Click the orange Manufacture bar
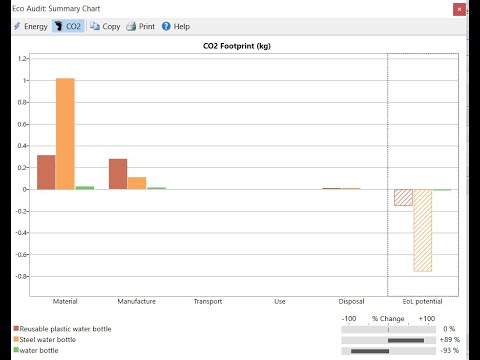This screenshot has height=360, width=480. coord(137,183)
